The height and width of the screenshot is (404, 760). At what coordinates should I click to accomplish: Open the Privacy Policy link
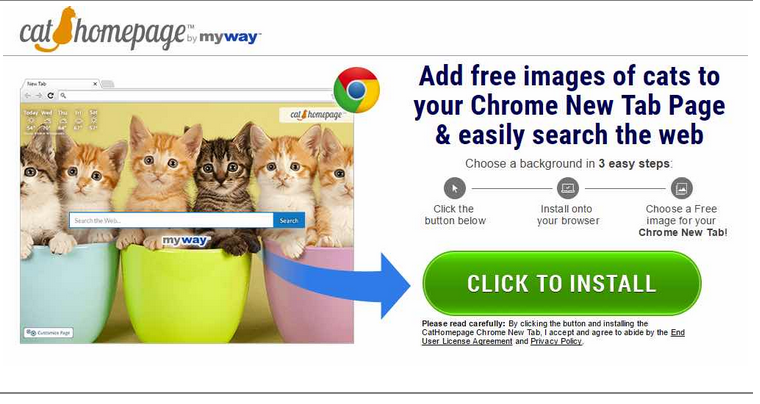pos(556,341)
